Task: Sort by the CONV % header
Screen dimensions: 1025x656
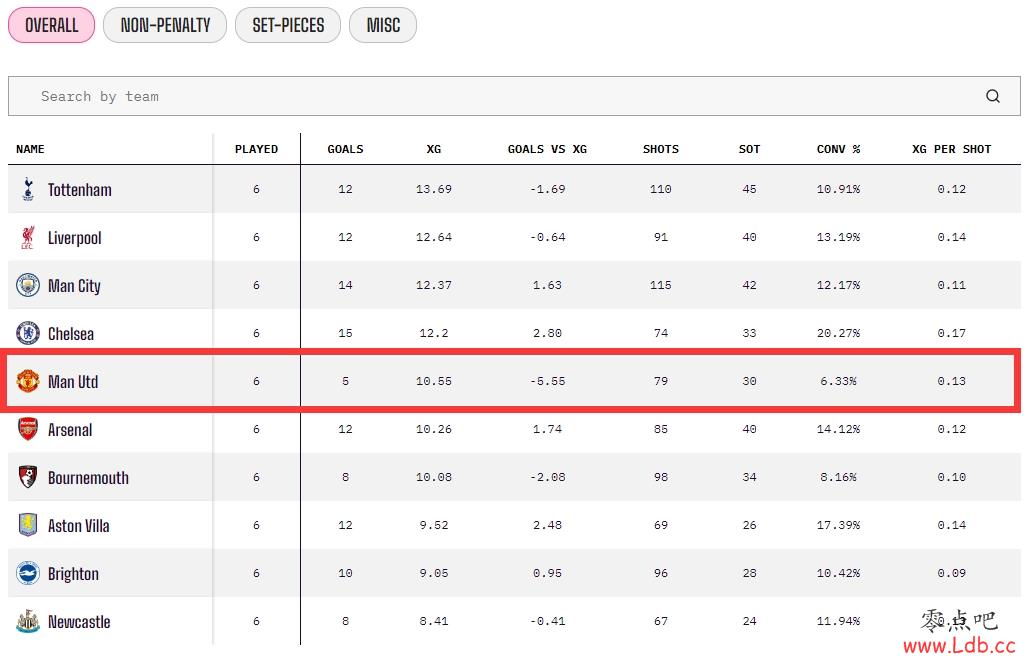Action: [x=838, y=149]
